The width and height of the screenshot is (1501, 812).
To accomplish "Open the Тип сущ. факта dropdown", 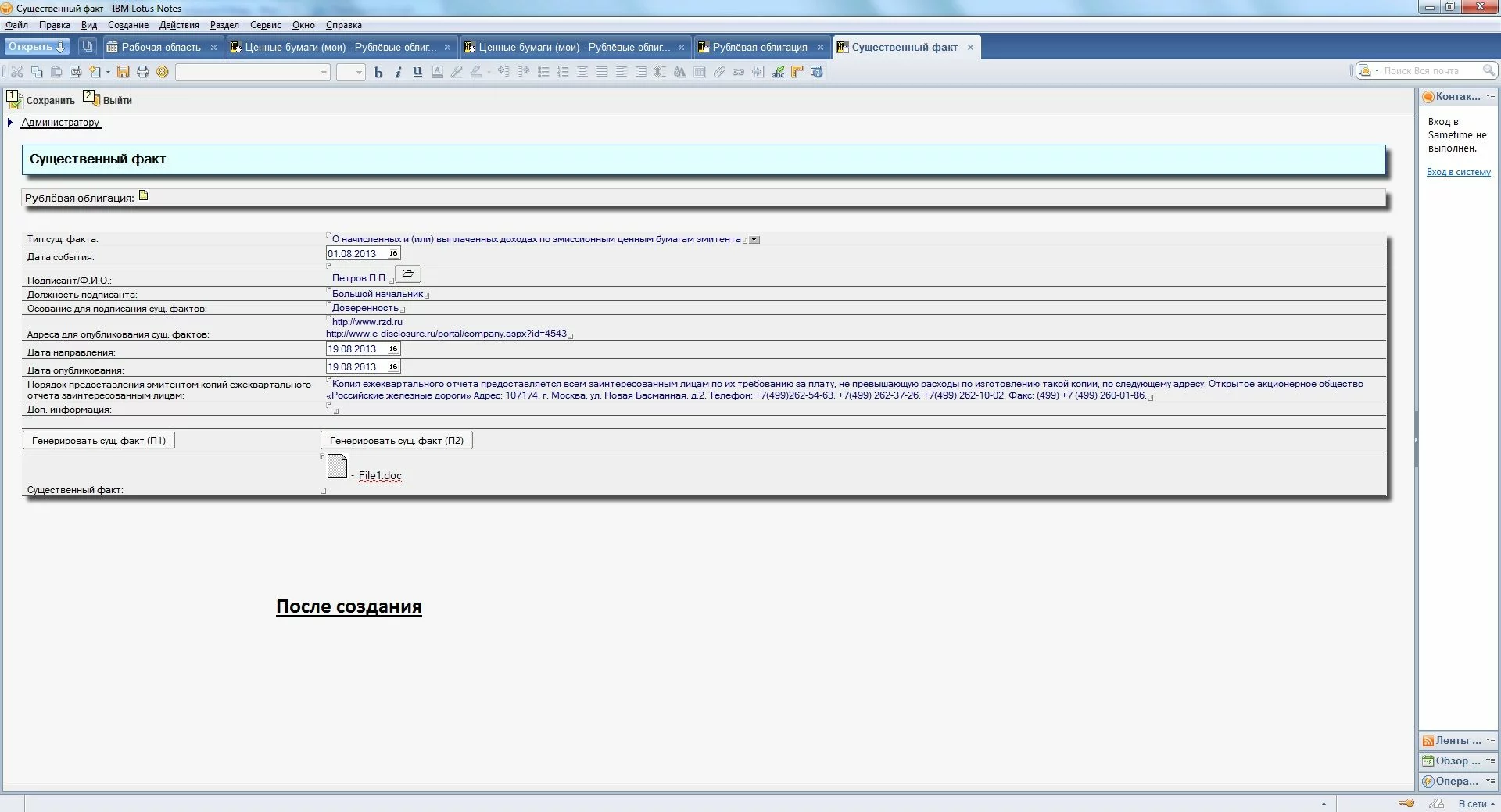I will [x=754, y=240].
